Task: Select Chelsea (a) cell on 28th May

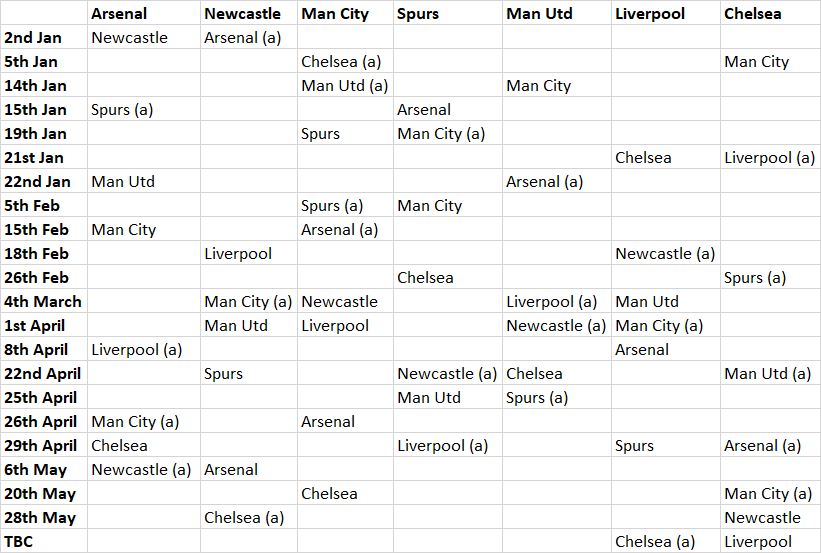Action: coord(249,517)
